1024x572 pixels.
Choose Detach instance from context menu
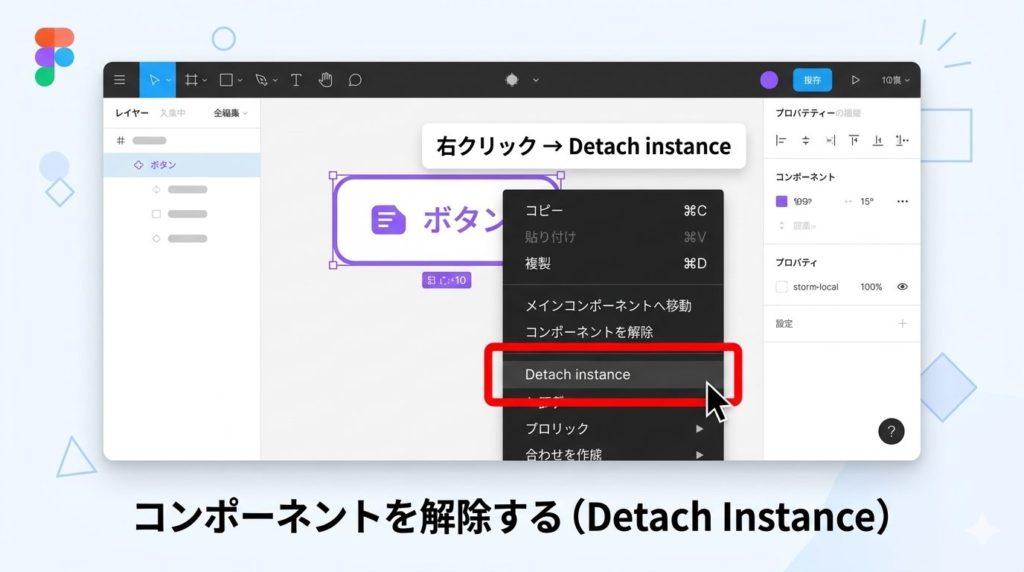[x=577, y=375]
